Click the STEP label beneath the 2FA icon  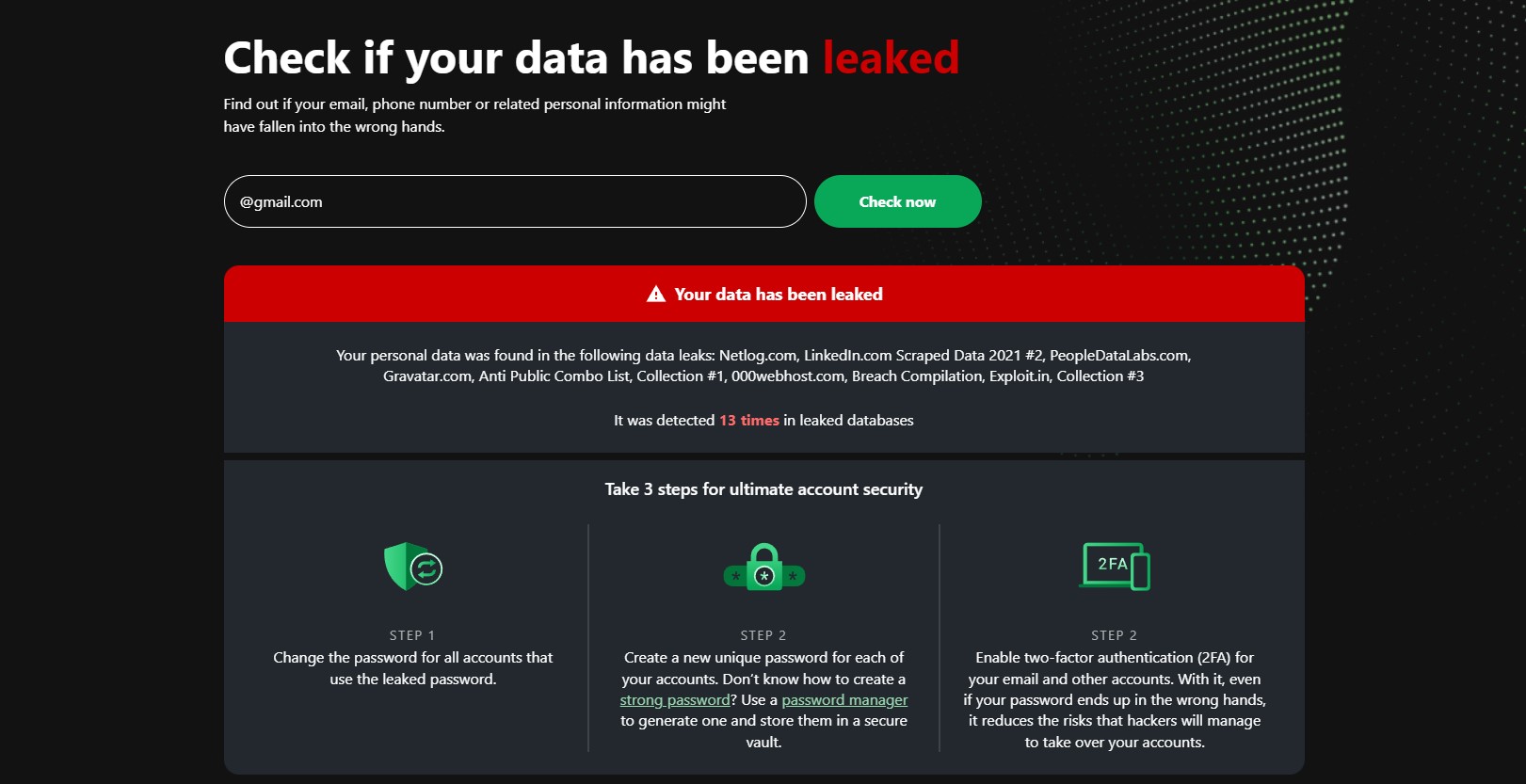coord(1115,635)
